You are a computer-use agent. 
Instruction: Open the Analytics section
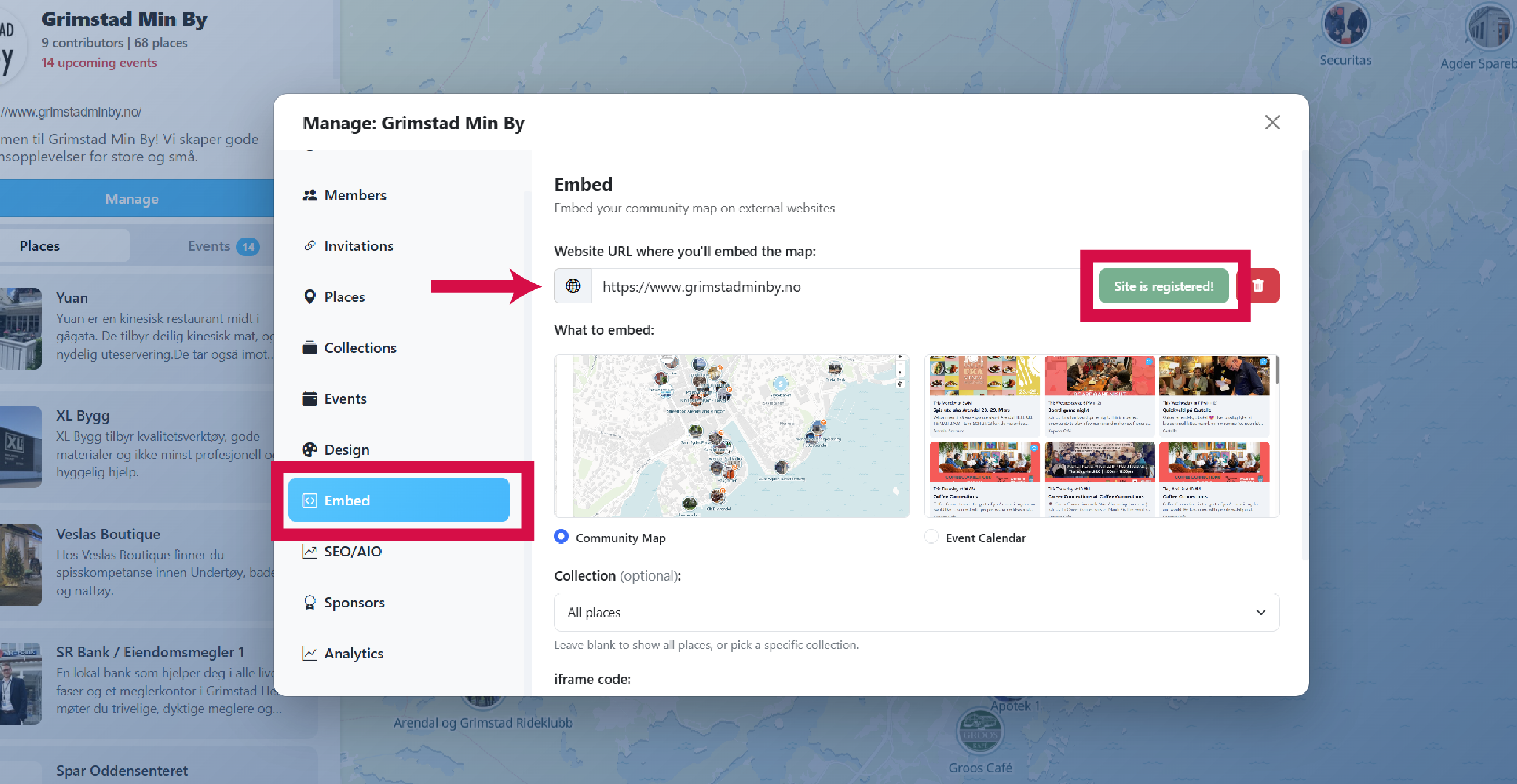[399, 654]
